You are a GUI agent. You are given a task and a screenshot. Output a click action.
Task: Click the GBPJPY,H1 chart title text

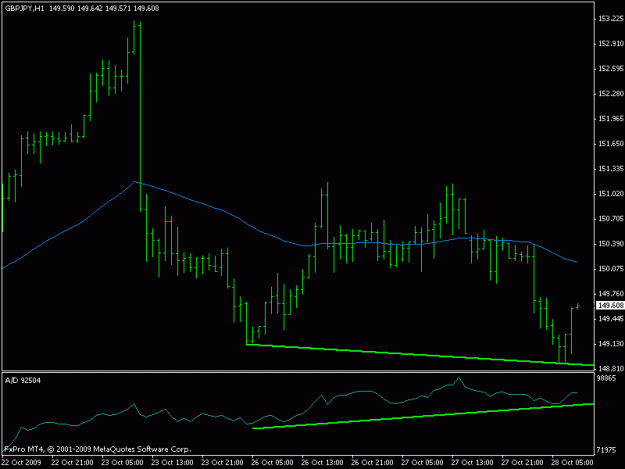click(x=24, y=8)
